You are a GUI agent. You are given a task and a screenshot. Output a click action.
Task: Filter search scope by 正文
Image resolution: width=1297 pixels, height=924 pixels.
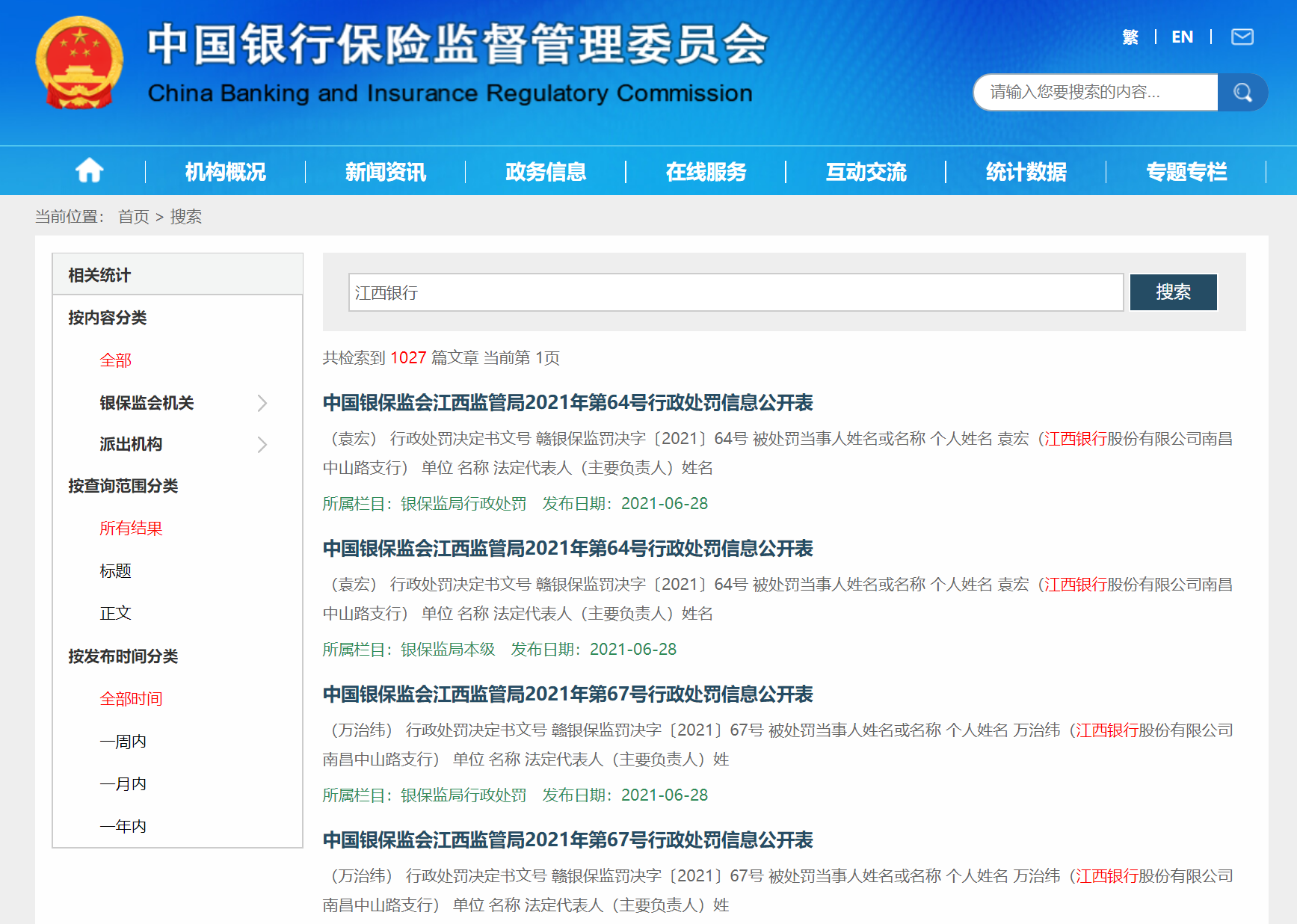pyautogui.click(x=115, y=614)
